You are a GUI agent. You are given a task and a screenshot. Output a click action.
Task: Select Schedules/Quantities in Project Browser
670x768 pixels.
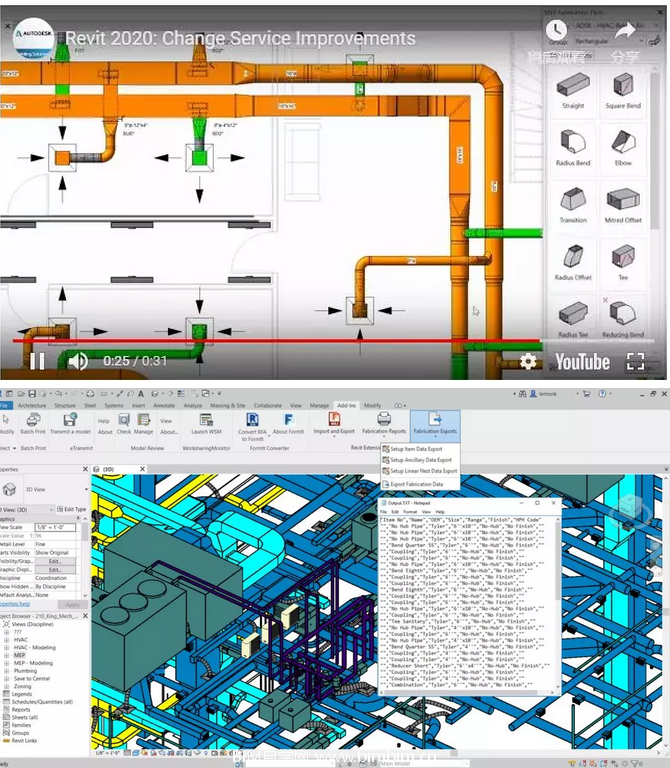tap(42, 702)
